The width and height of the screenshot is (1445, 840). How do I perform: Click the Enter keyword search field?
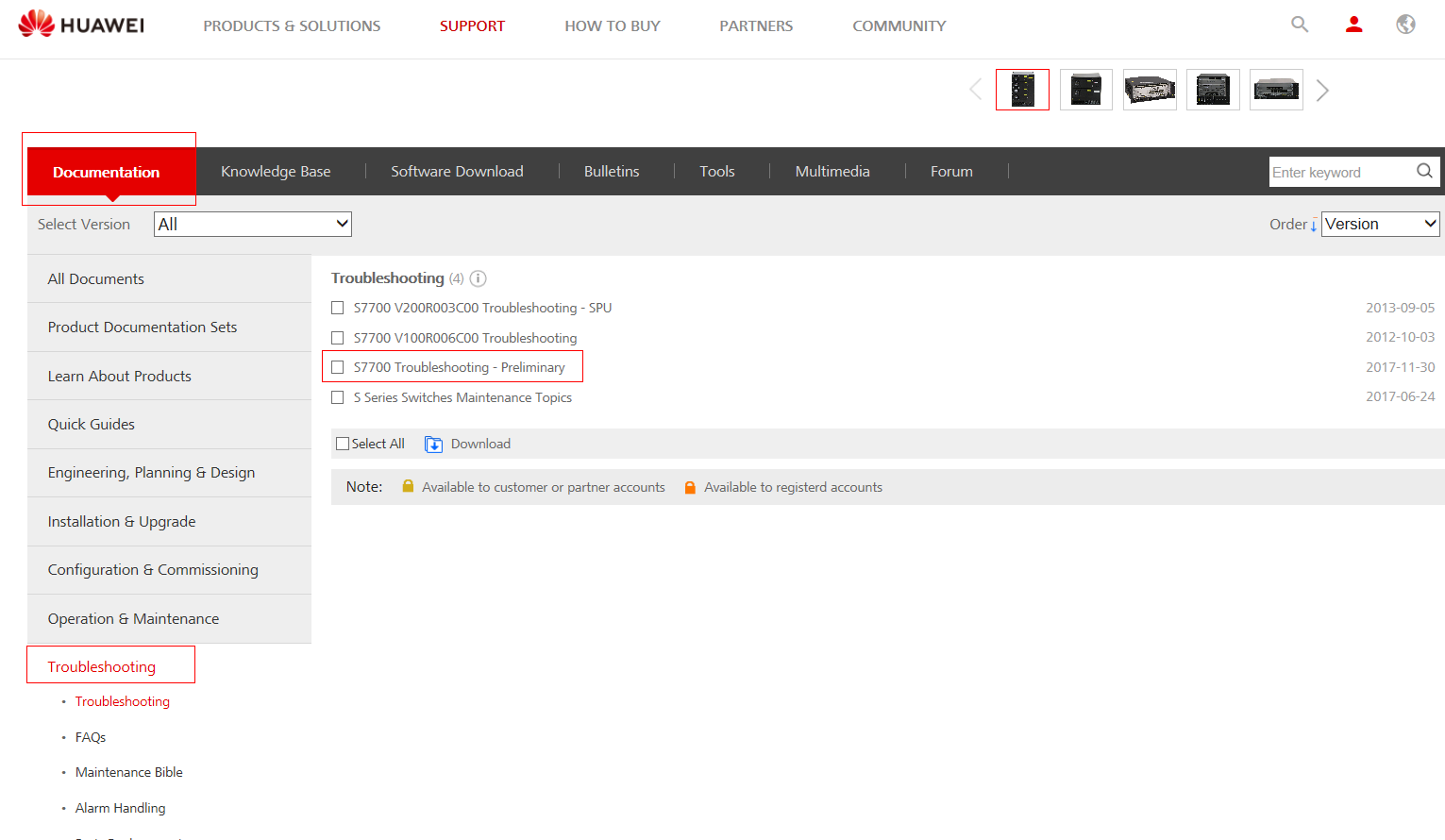click(x=1341, y=172)
